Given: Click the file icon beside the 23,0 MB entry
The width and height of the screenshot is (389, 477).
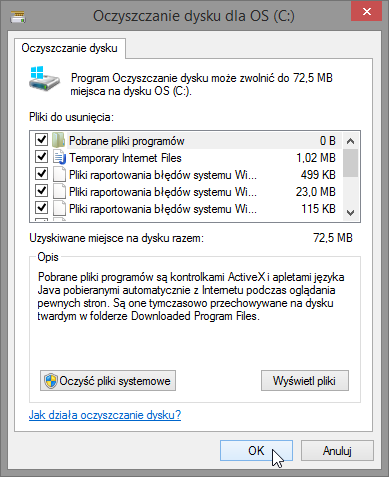Looking at the screenshot, I should (x=59, y=191).
